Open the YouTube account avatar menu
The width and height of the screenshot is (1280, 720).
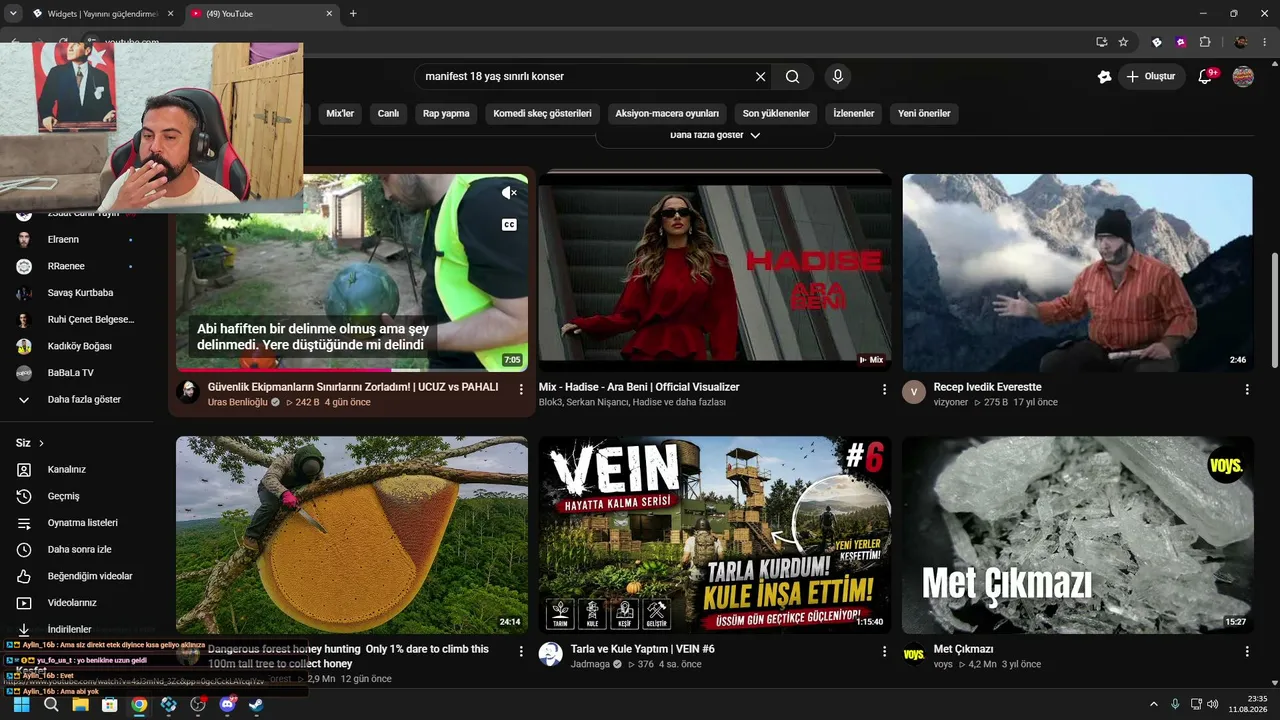(x=1243, y=76)
